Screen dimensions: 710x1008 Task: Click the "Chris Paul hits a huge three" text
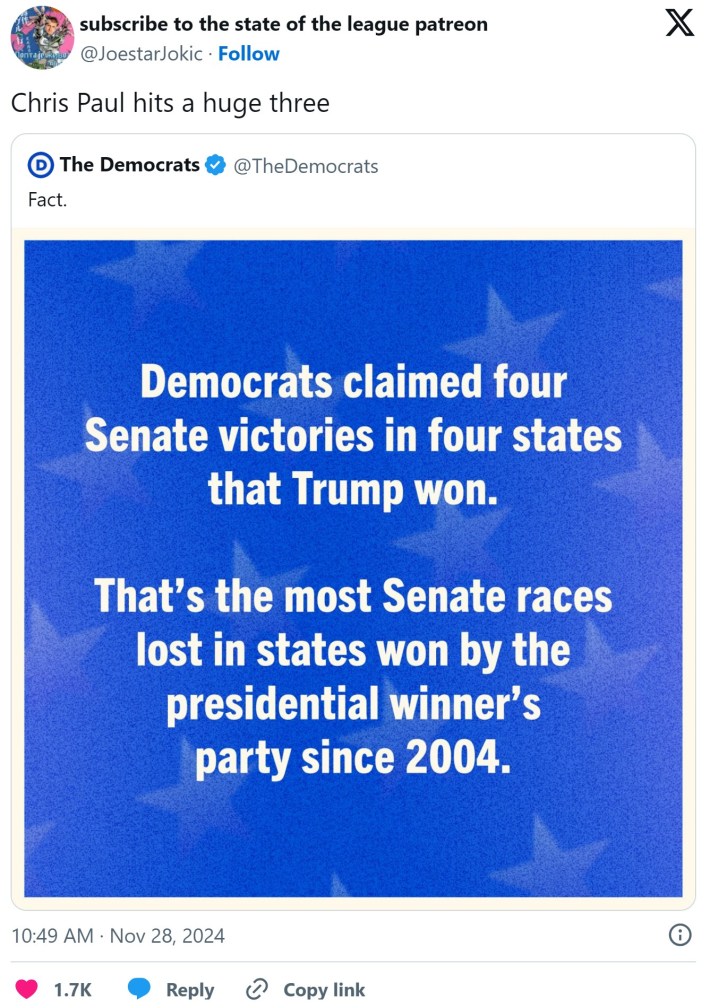pyautogui.click(x=170, y=102)
